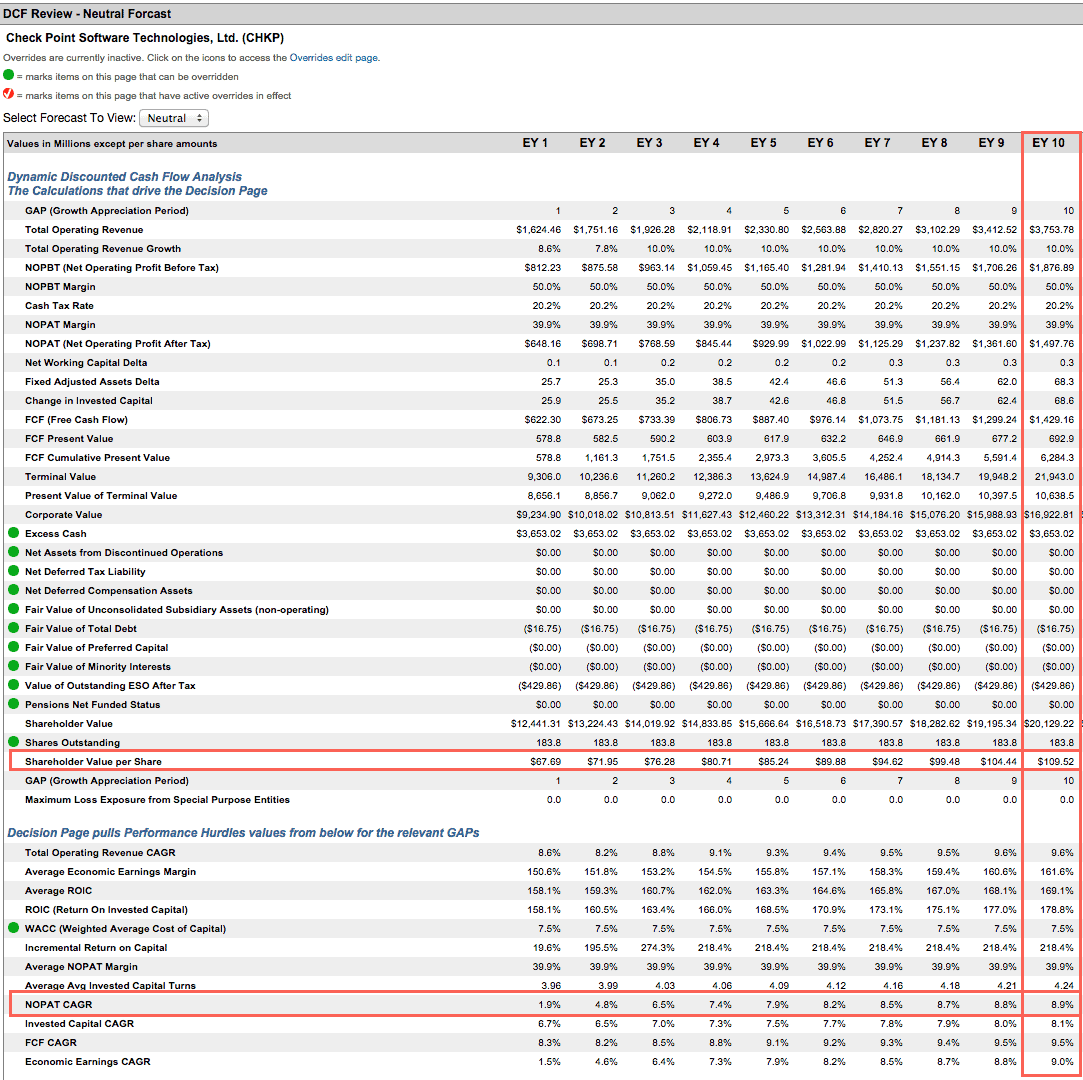This screenshot has height=1080, width=1083.
Task: Click the Incremental Return on Capital label
Action: pos(96,948)
